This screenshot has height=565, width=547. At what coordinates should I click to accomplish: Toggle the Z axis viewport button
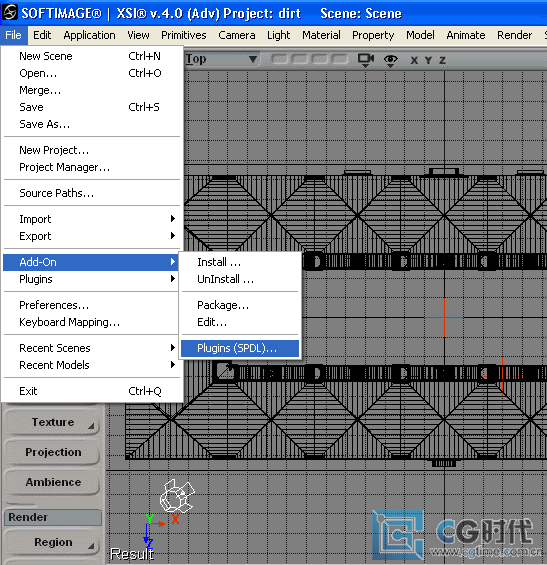click(442, 60)
